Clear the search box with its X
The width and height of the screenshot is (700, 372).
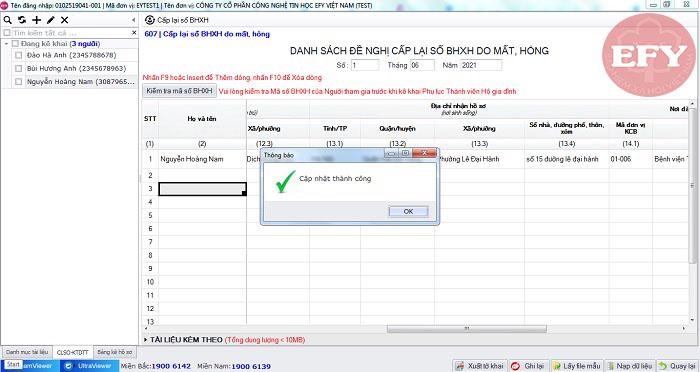click(134, 33)
